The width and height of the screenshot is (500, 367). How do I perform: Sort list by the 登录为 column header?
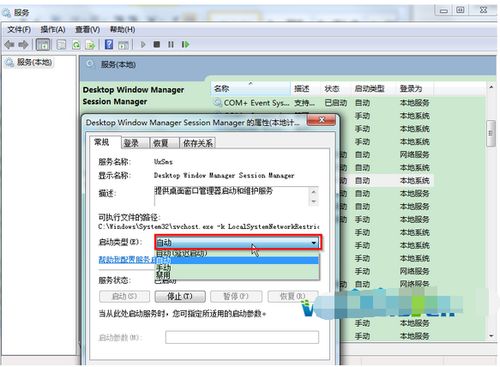pyautogui.click(x=414, y=89)
